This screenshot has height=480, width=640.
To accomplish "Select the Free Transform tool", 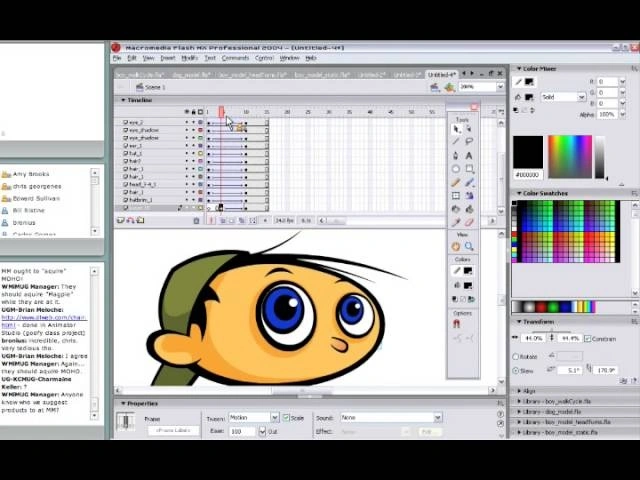I will coord(456,196).
